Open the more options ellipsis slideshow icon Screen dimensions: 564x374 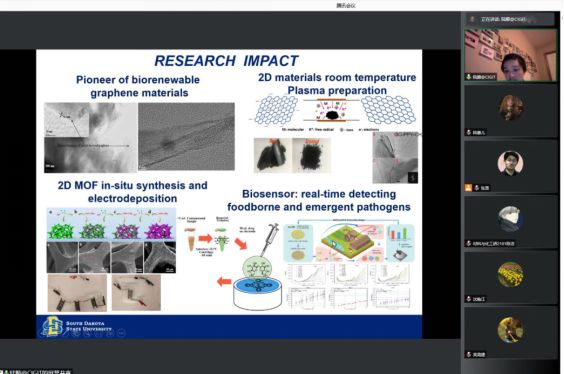[x=121, y=333]
